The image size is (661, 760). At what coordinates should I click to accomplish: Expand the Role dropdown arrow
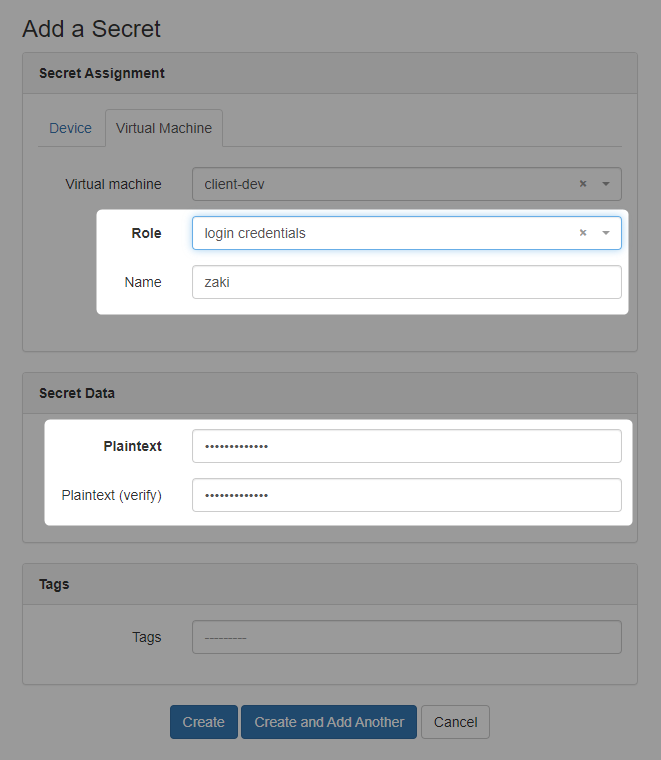606,233
